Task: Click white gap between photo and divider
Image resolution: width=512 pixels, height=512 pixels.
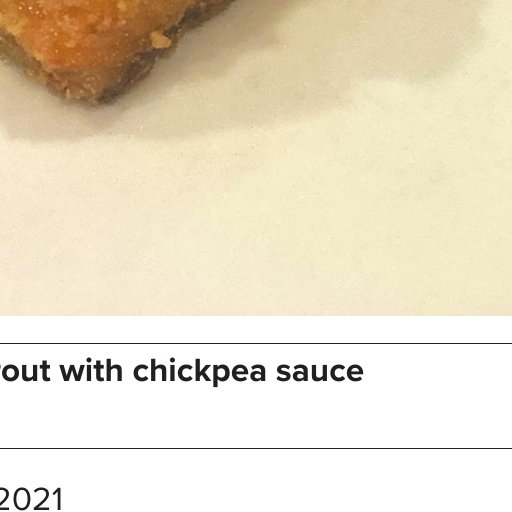Action: pos(256,329)
